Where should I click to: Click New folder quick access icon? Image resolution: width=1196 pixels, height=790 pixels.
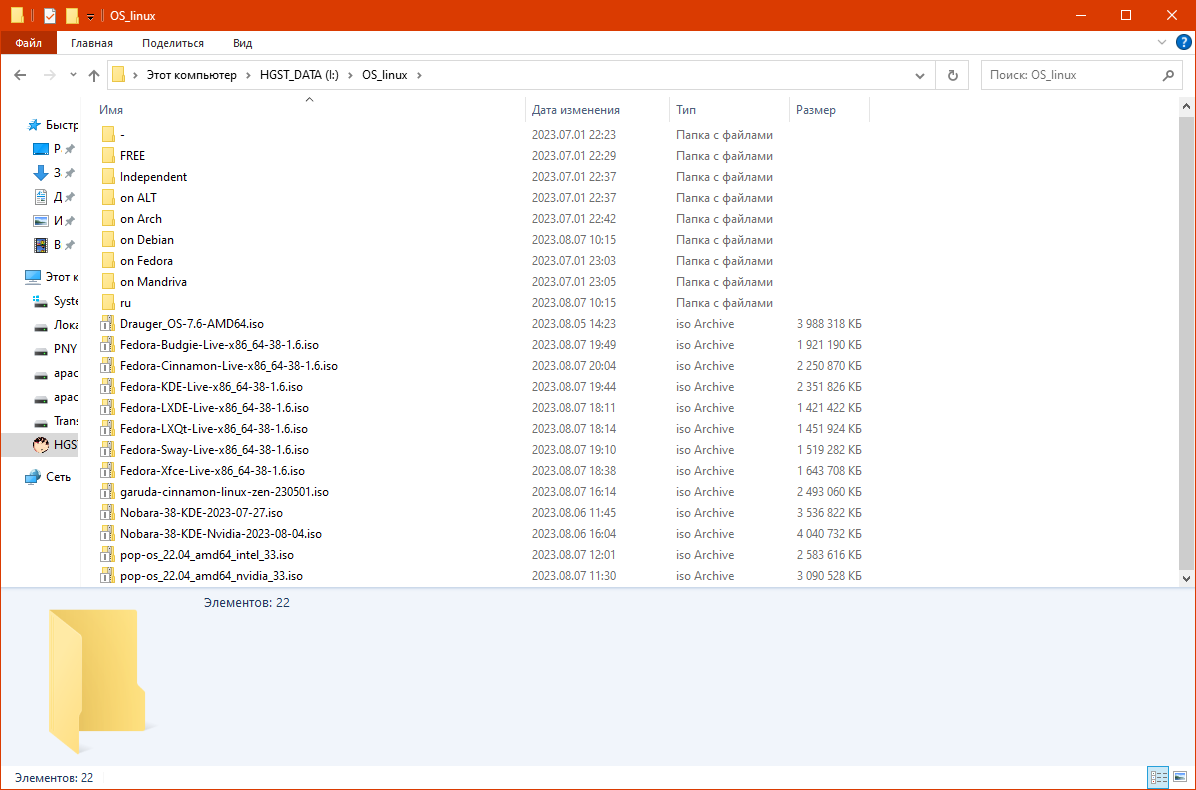click(x=72, y=15)
